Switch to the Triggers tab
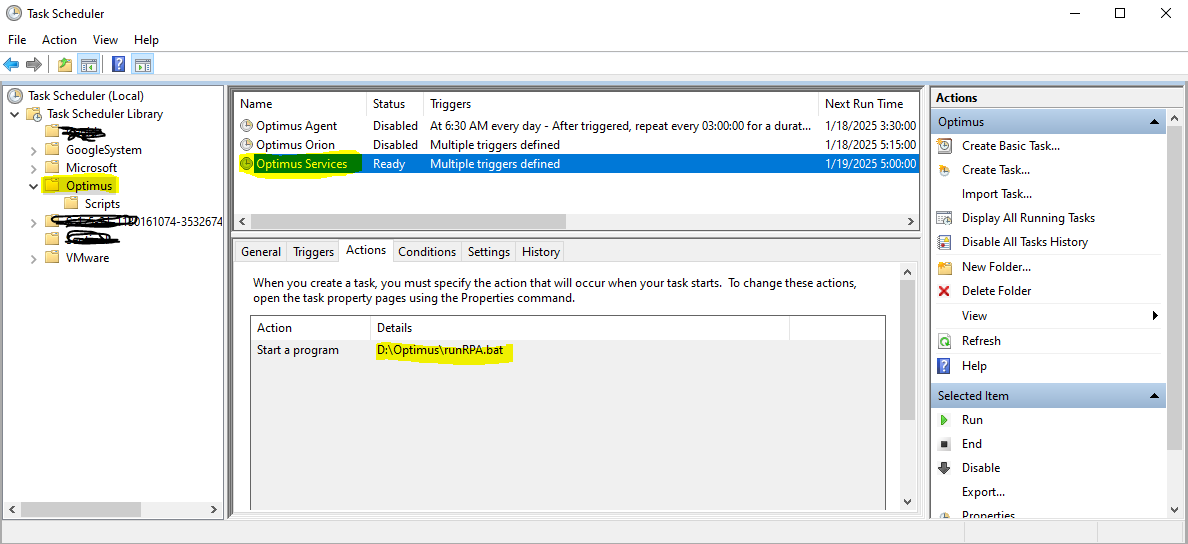1188x544 pixels. (313, 252)
